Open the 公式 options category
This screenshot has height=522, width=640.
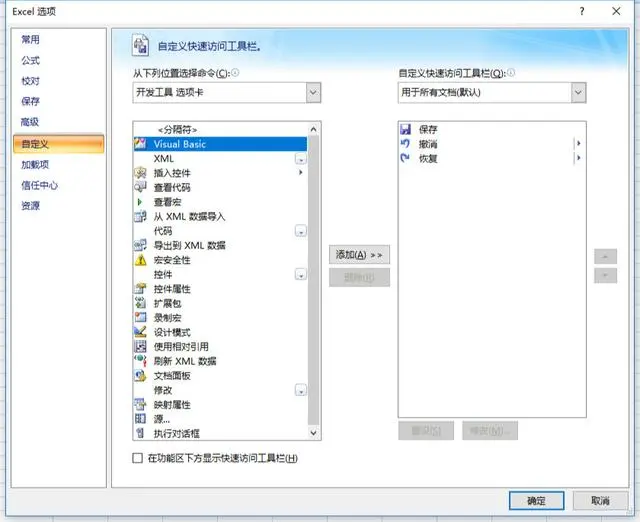tap(31, 60)
